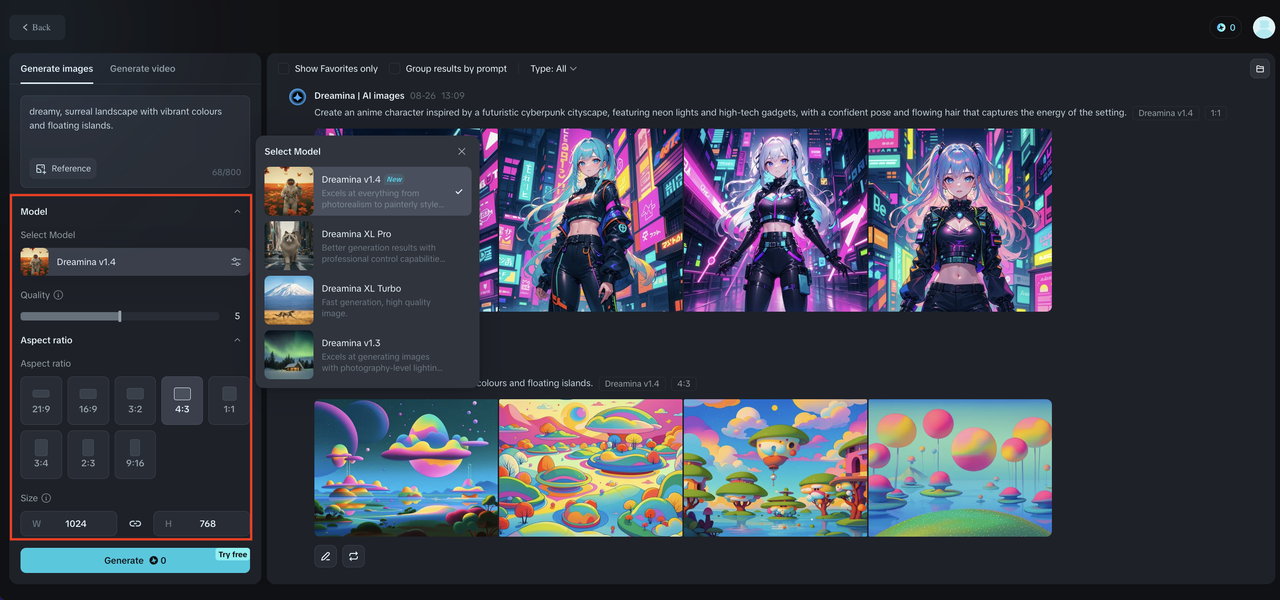Open the user profile avatar
This screenshot has height=600, width=1280.
click(x=1263, y=28)
